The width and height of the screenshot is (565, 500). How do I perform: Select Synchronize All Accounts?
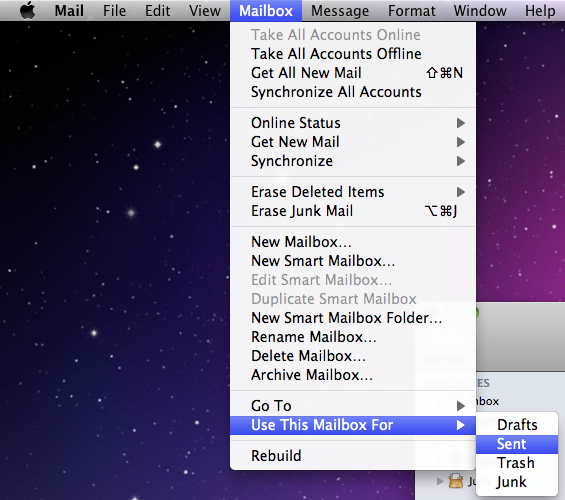[x=353, y=92]
